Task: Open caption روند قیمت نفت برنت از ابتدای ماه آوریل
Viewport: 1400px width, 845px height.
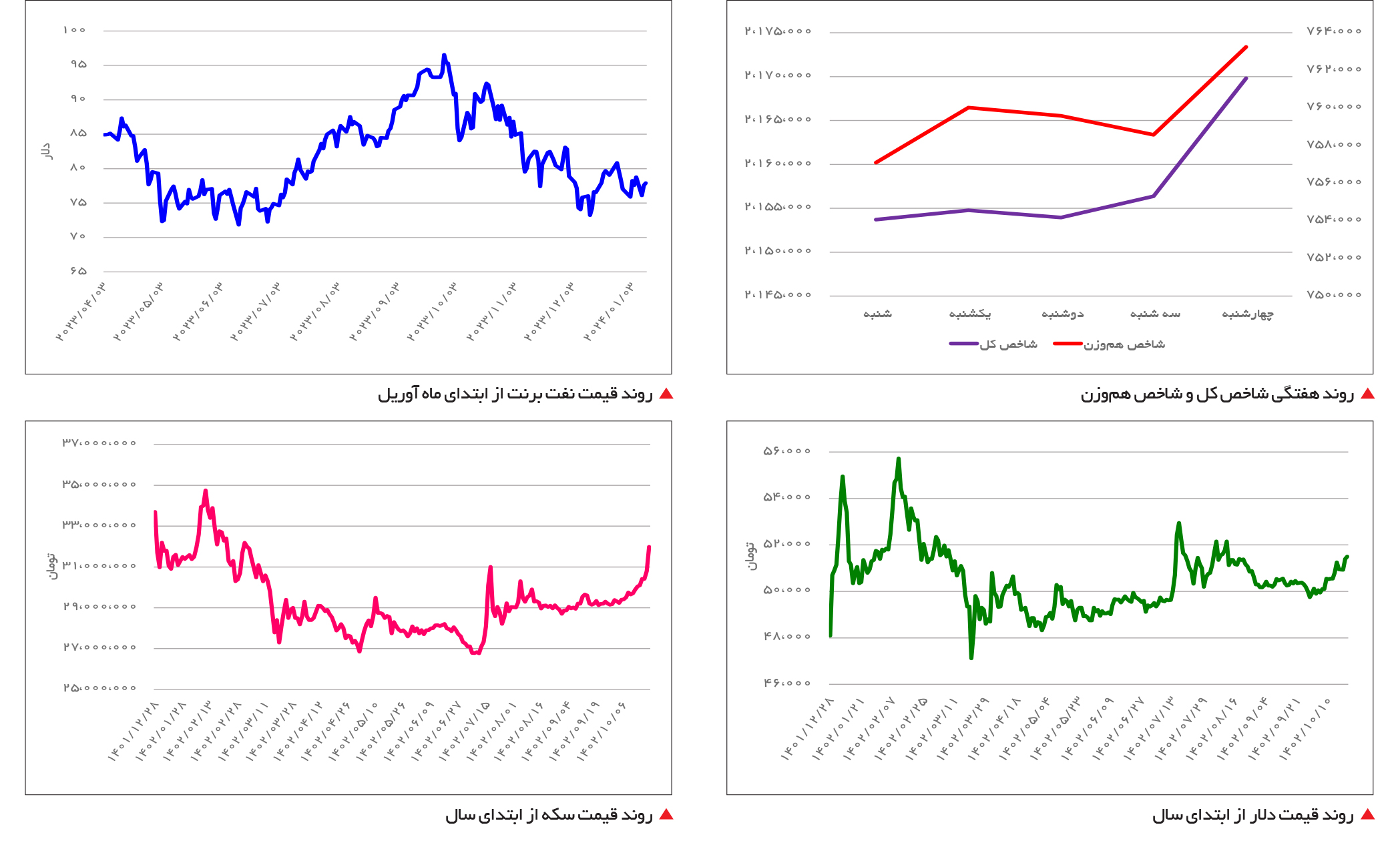Action: (515, 394)
